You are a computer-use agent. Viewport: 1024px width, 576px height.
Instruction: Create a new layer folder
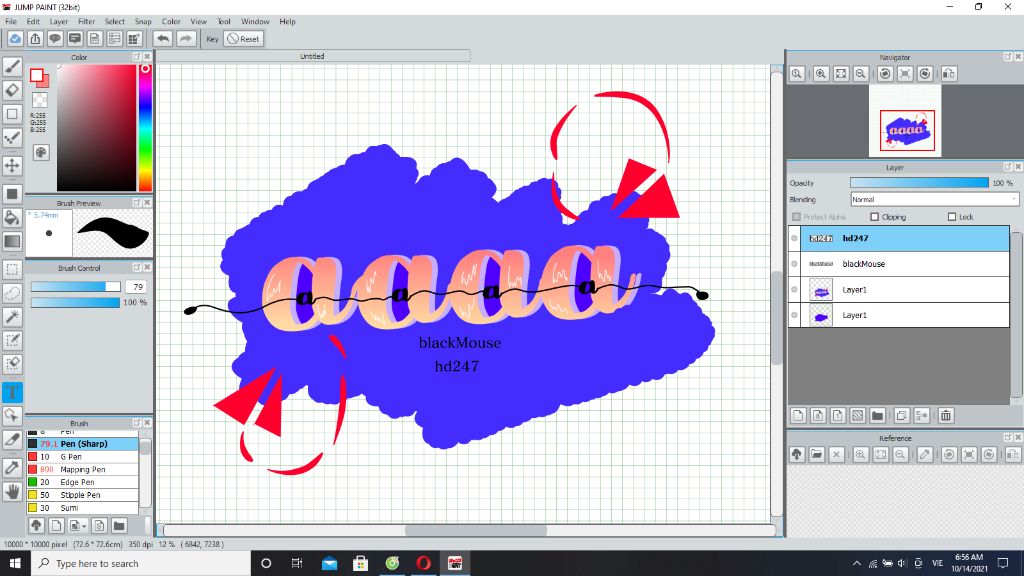pos(878,415)
